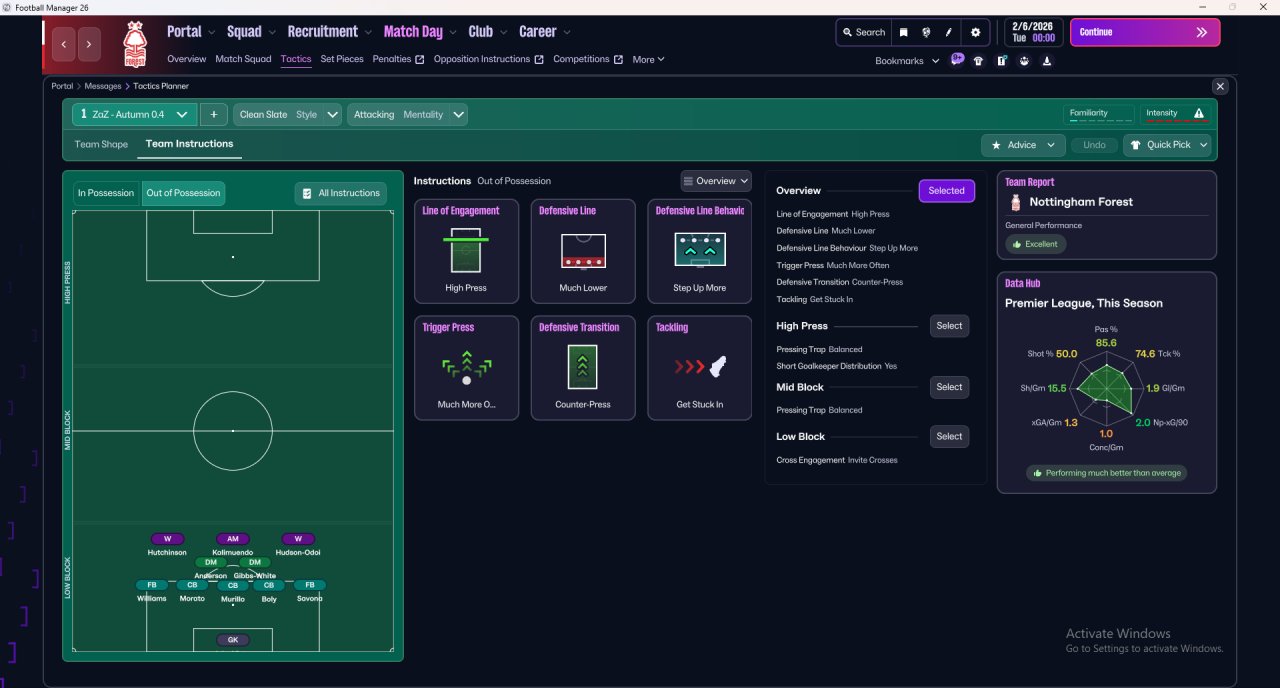Open the Nottingham Forest club crest

134,44
